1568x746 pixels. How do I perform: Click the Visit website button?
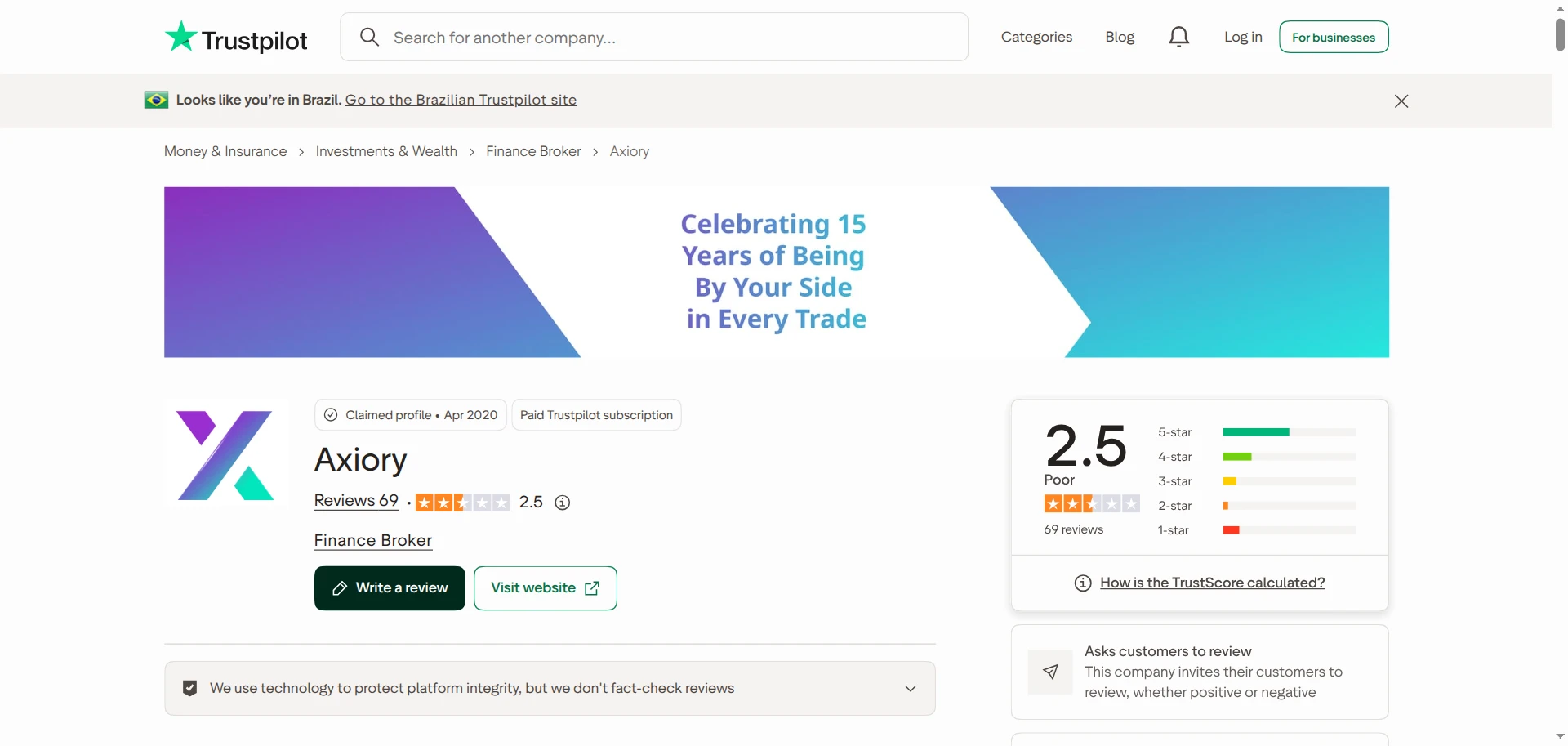[x=546, y=588]
